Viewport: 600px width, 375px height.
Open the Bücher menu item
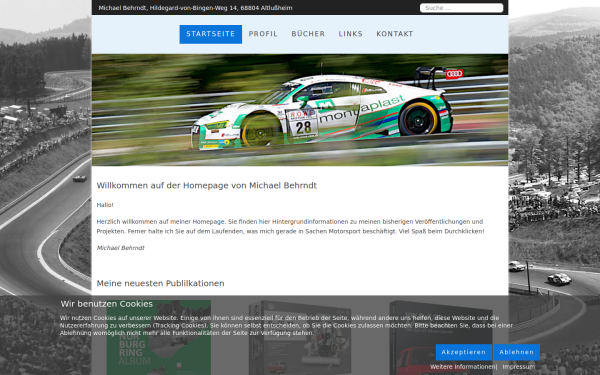pyautogui.click(x=308, y=34)
